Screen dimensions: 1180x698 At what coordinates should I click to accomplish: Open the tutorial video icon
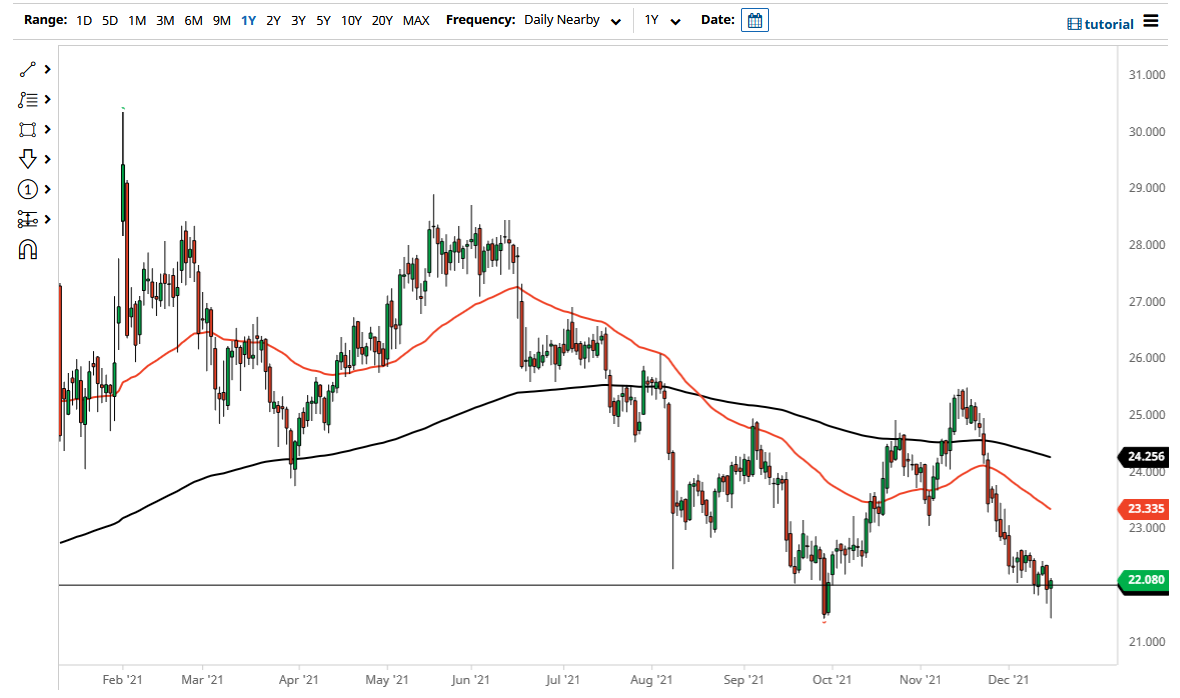click(1074, 24)
